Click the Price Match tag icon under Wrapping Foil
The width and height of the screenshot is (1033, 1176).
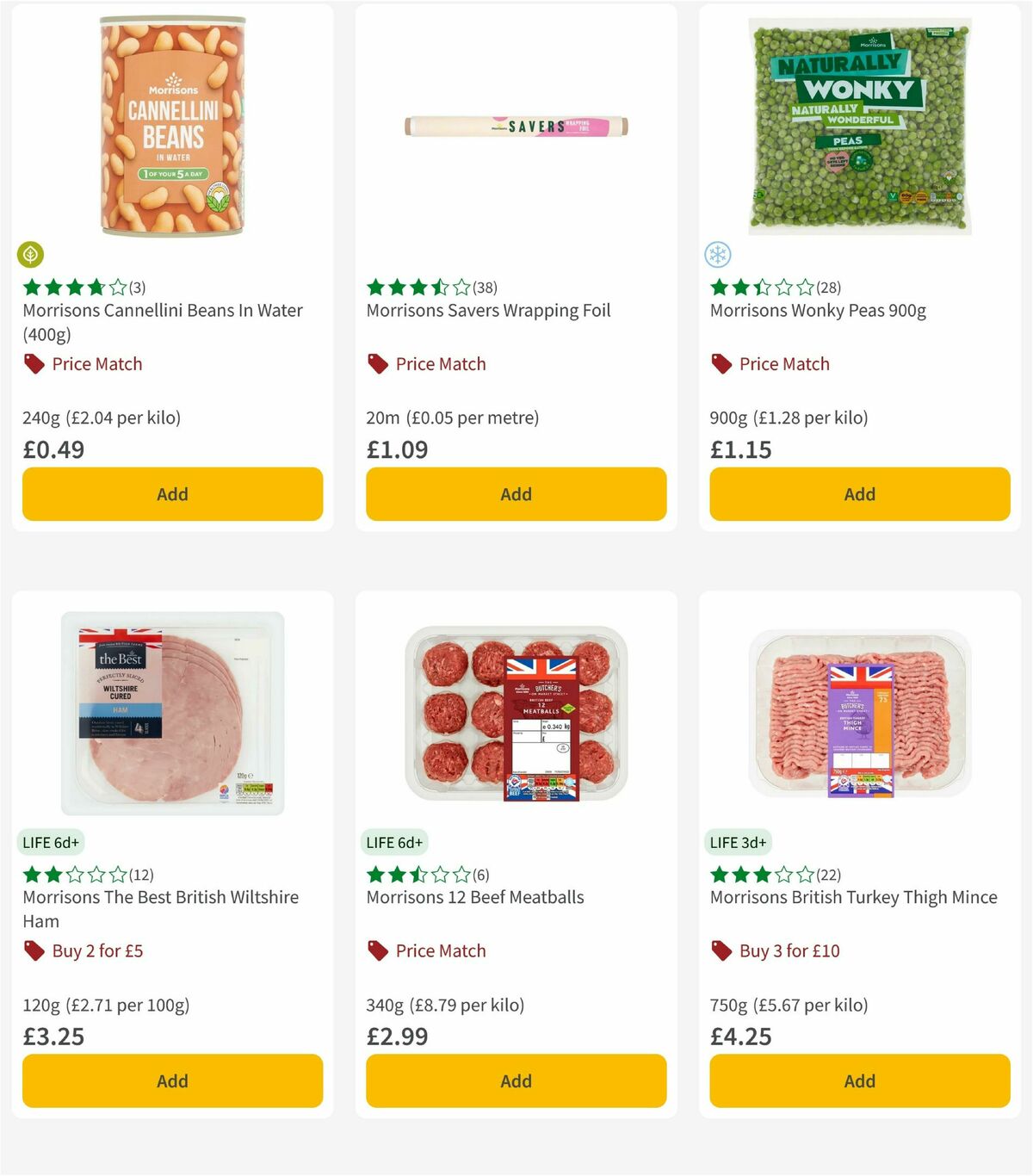tap(376, 363)
